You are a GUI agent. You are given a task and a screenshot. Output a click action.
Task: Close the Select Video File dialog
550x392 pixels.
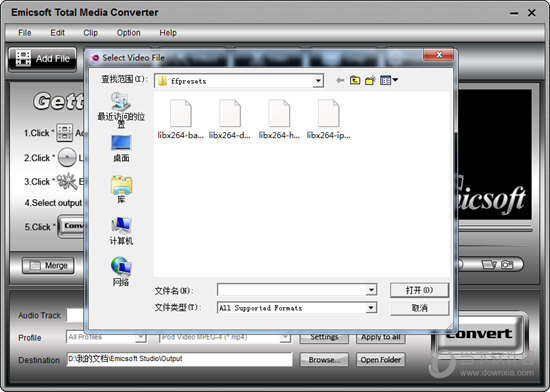click(x=438, y=55)
